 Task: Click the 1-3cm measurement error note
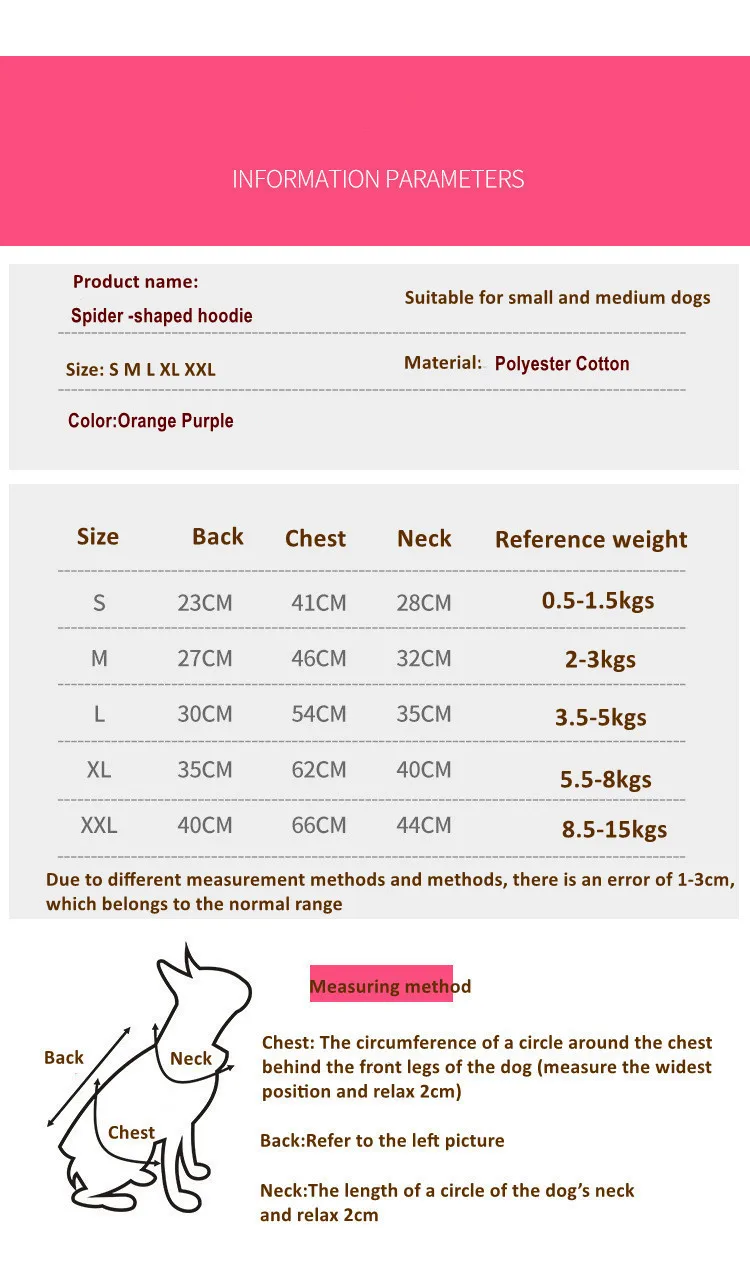click(x=390, y=891)
